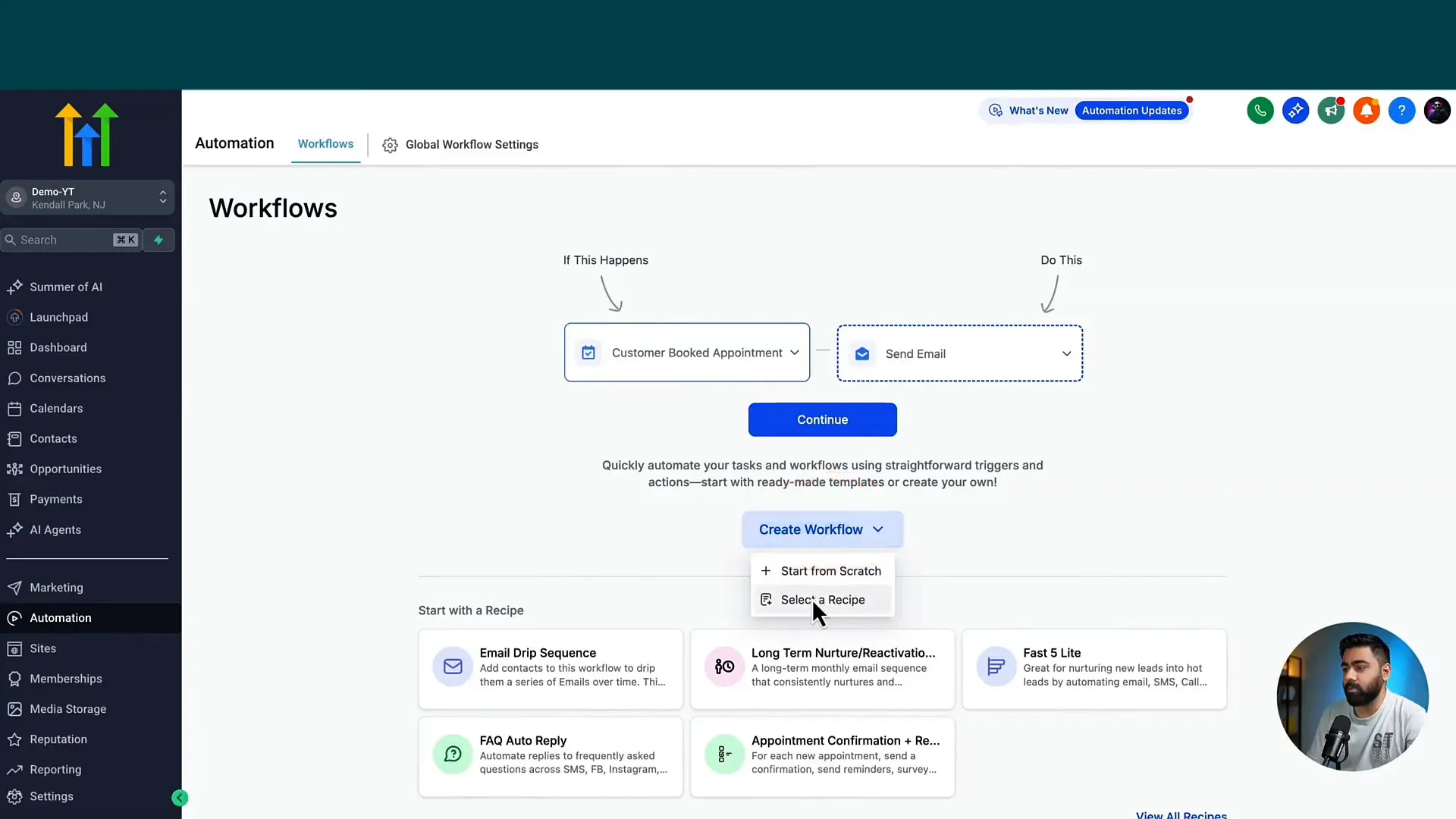Click What's New link
1456x819 pixels.
[x=1038, y=111]
